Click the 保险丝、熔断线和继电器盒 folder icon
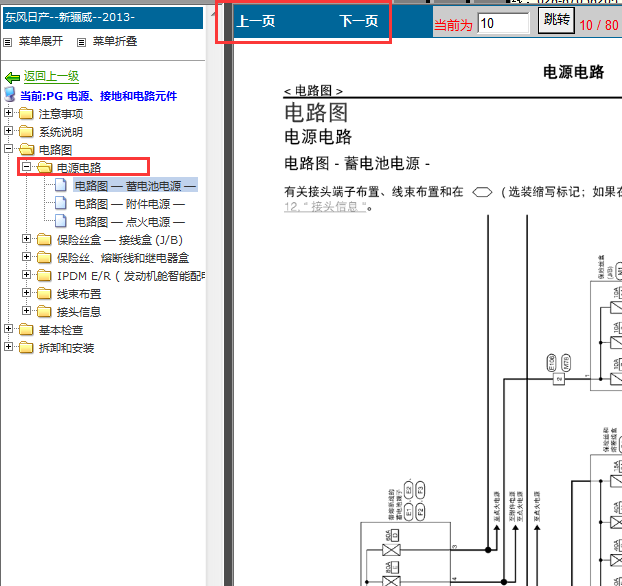 coord(44,257)
